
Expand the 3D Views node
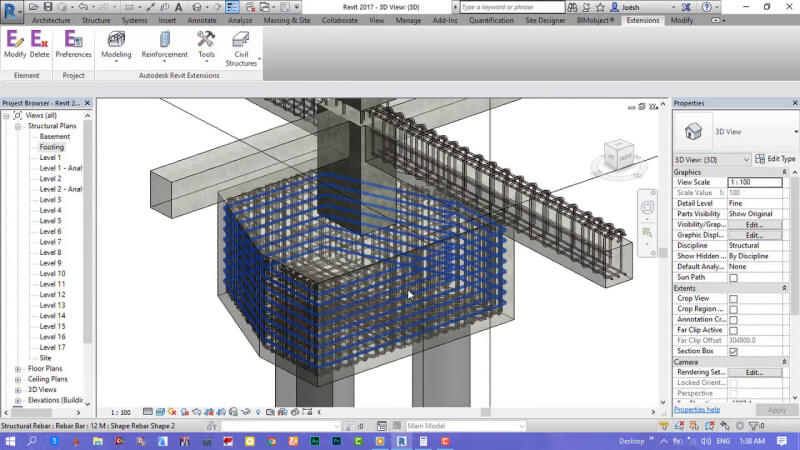pyautogui.click(x=18, y=390)
